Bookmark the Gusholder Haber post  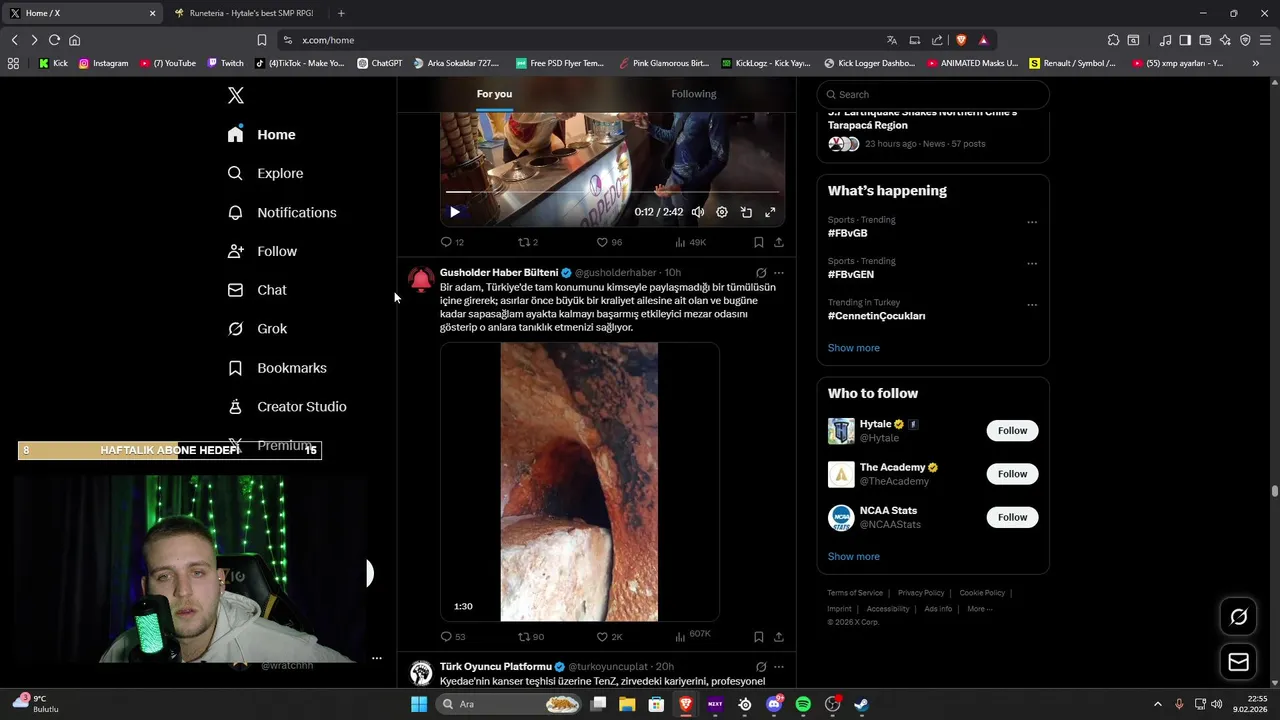(759, 636)
